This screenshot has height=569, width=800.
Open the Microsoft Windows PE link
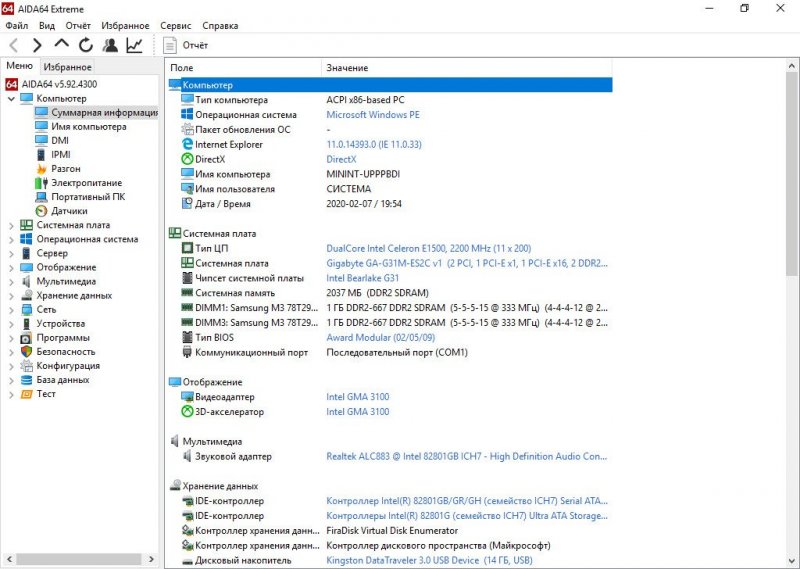coord(373,115)
